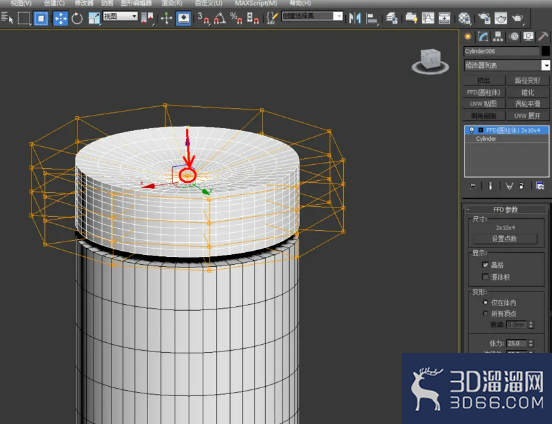Toggle Show End Result icon
552x424 pixels.
pyautogui.click(x=491, y=186)
